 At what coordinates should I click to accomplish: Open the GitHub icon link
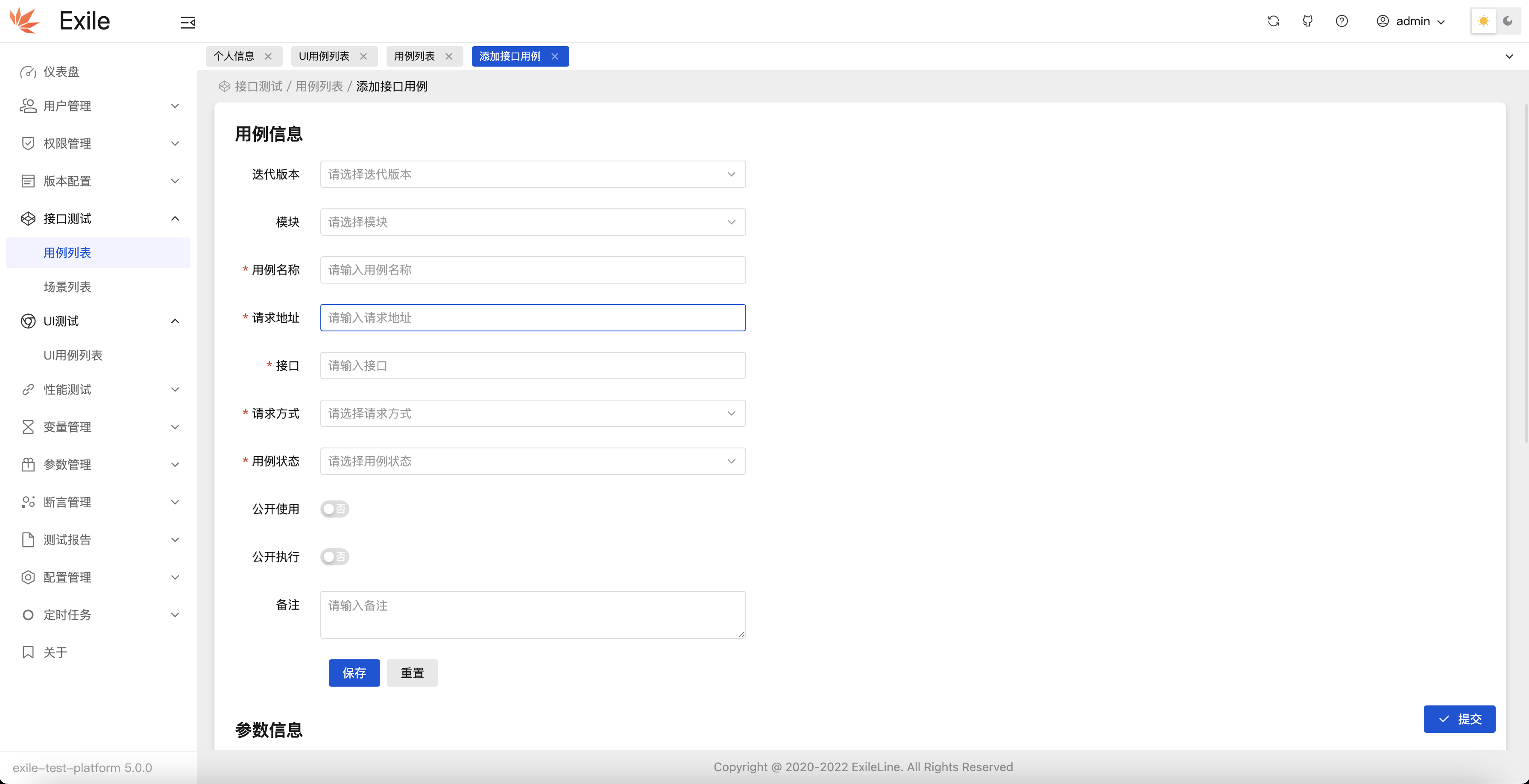click(1307, 21)
